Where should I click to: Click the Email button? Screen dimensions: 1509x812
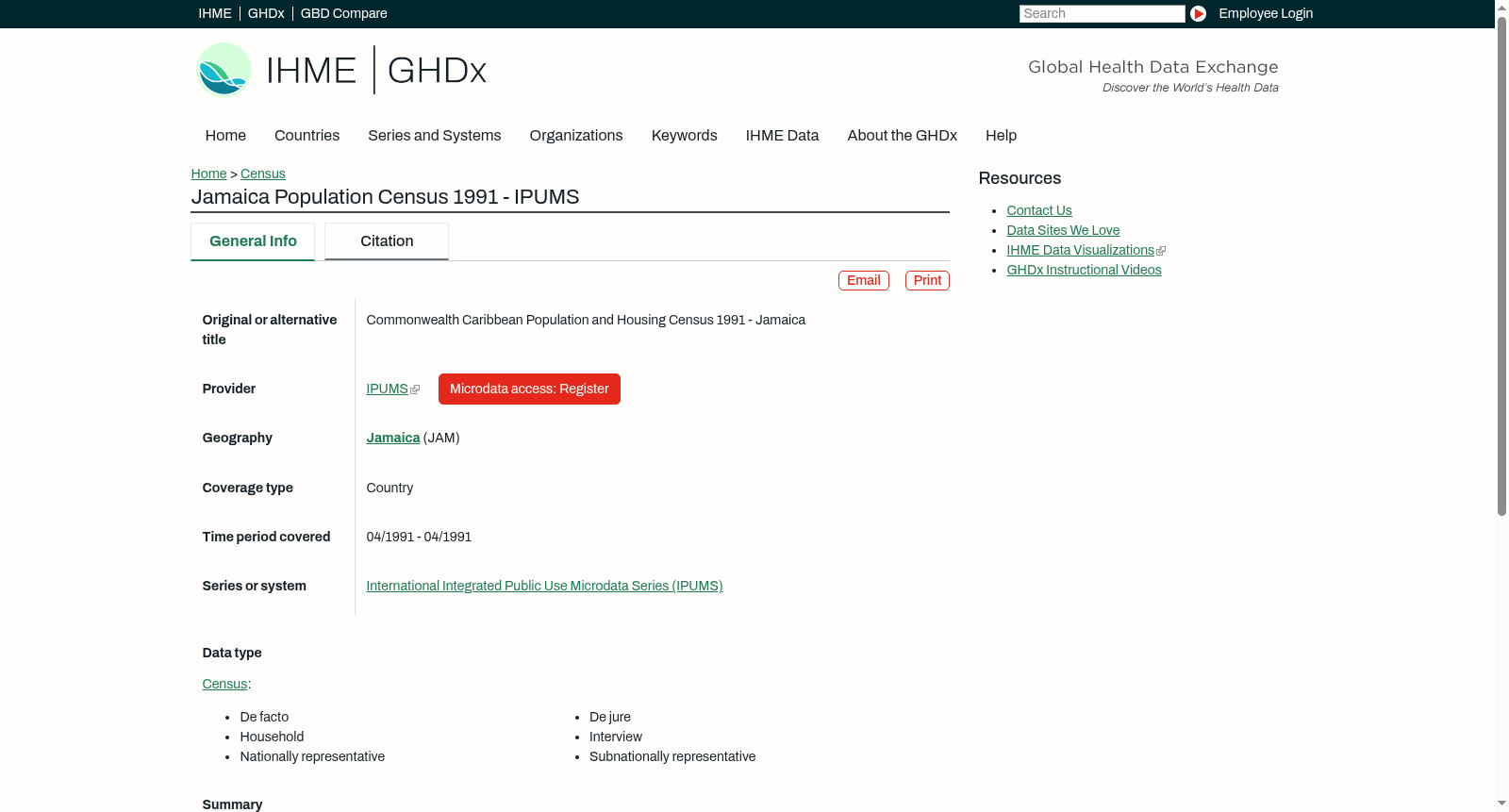click(863, 280)
